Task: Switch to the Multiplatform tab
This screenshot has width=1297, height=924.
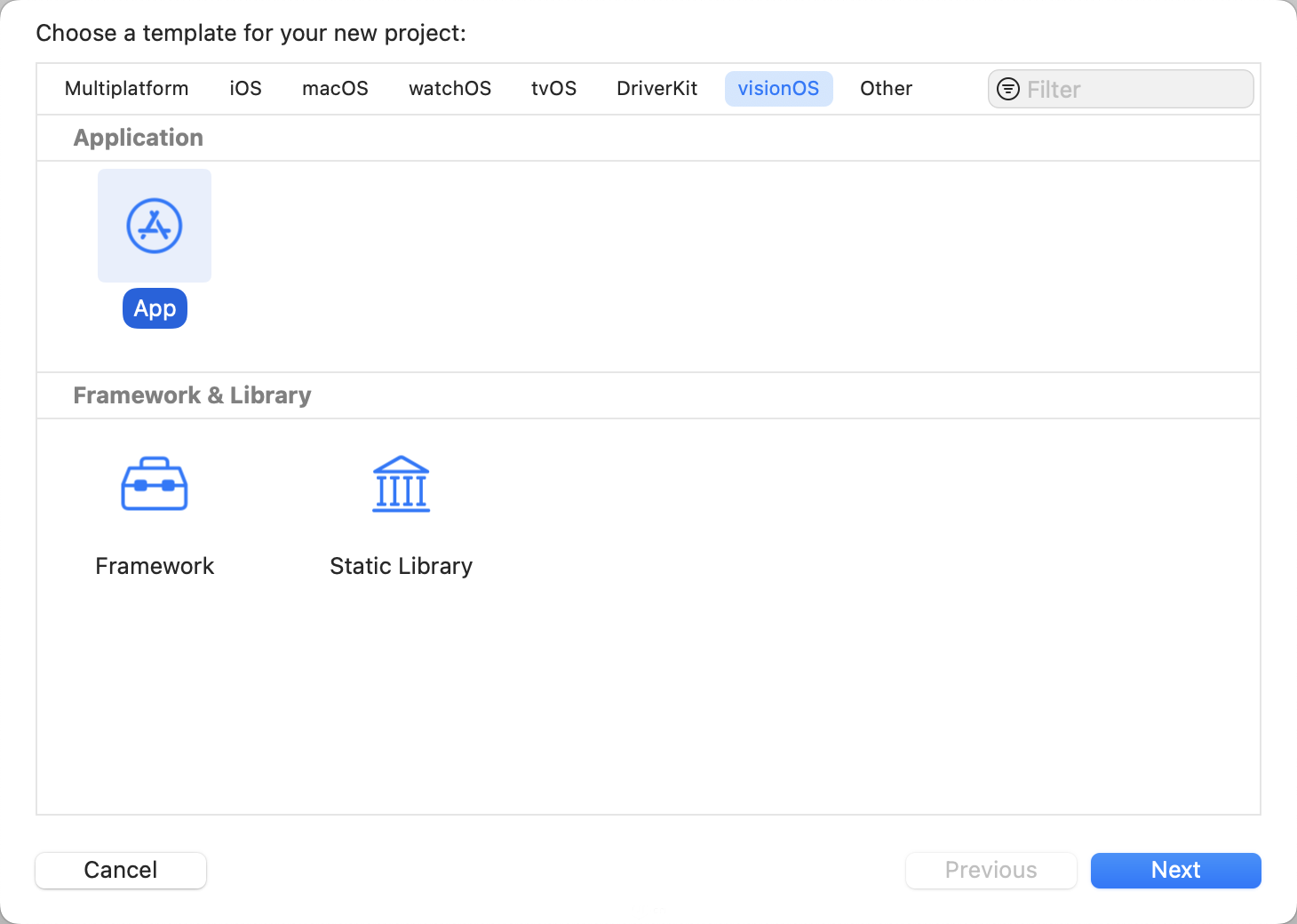Action: coord(127,89)
